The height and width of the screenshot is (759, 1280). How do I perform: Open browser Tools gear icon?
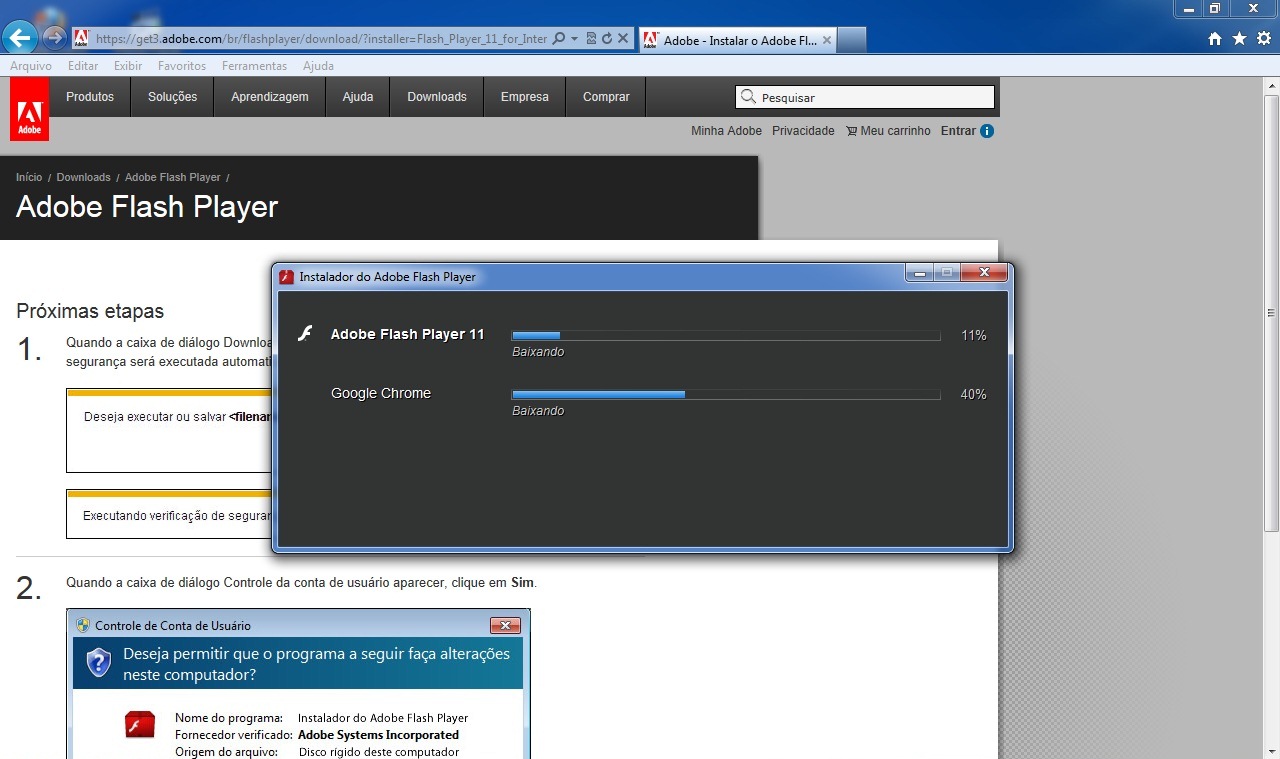point(1264,39)
